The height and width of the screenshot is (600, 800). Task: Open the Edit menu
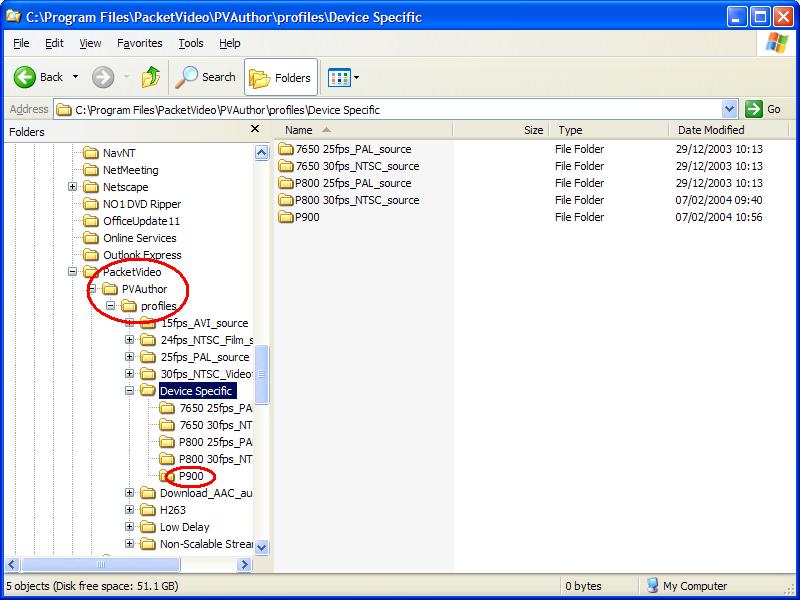click(54, 43)
